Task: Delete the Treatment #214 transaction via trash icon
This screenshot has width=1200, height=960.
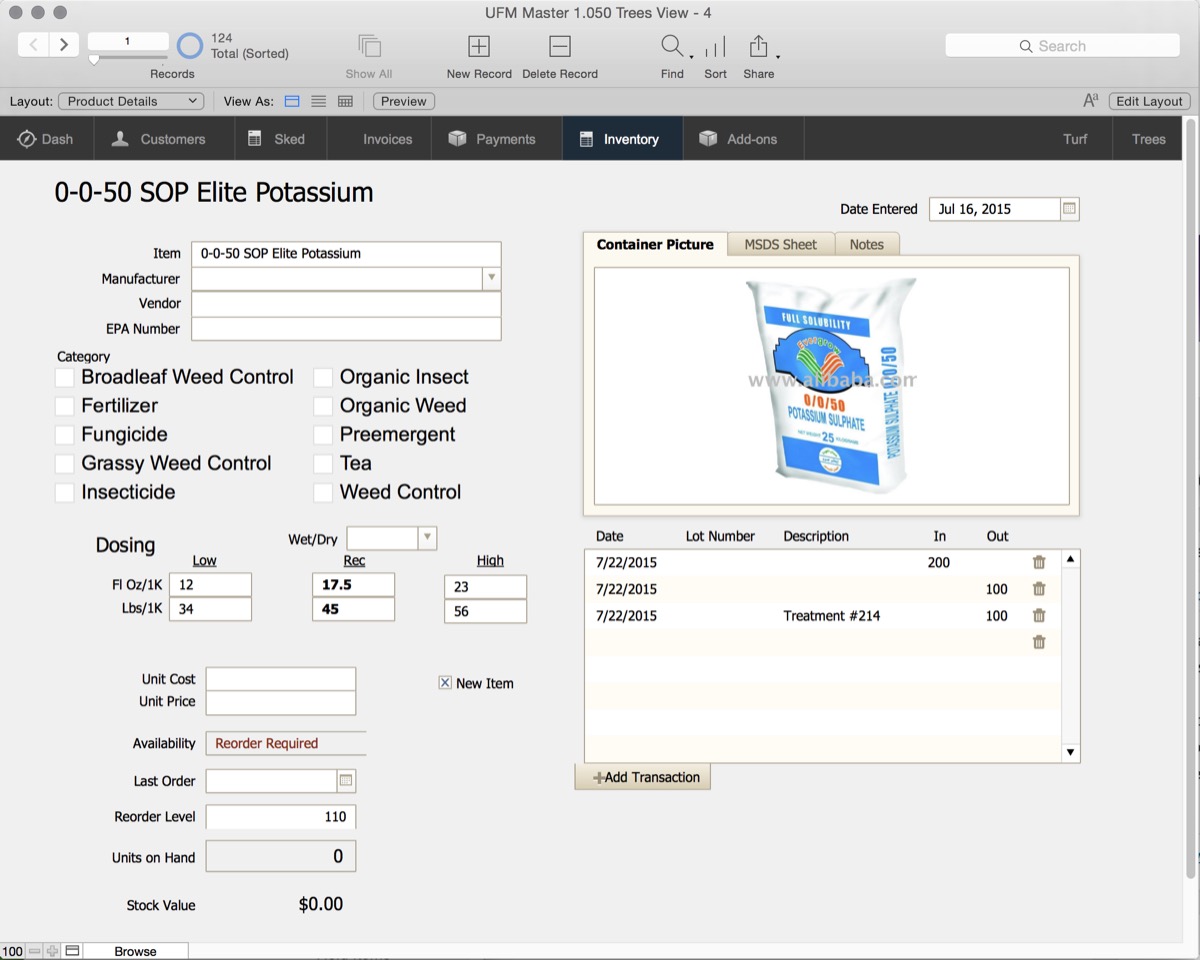Action: (x=1039, y=616)
